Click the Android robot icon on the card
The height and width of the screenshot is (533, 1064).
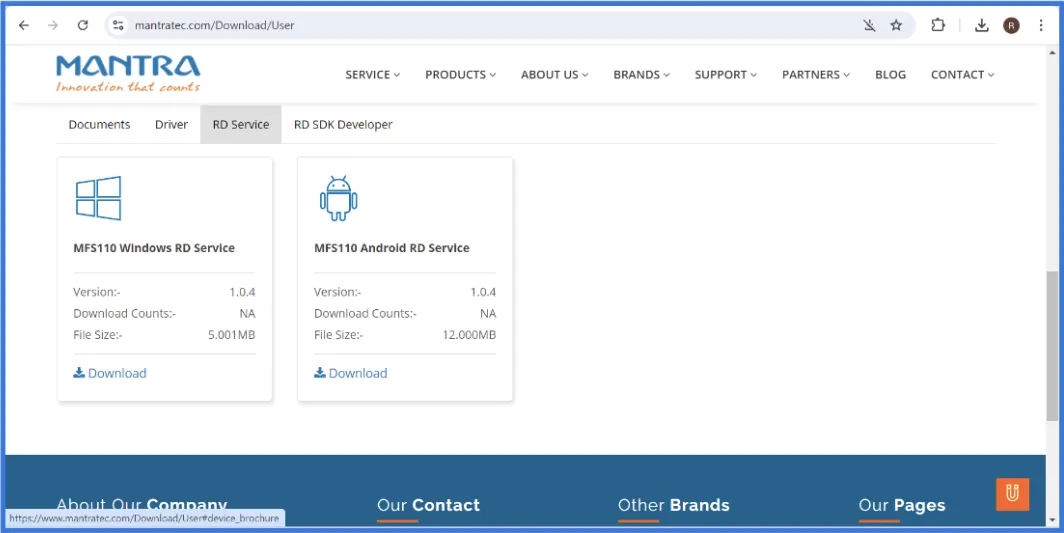(339, 198)
